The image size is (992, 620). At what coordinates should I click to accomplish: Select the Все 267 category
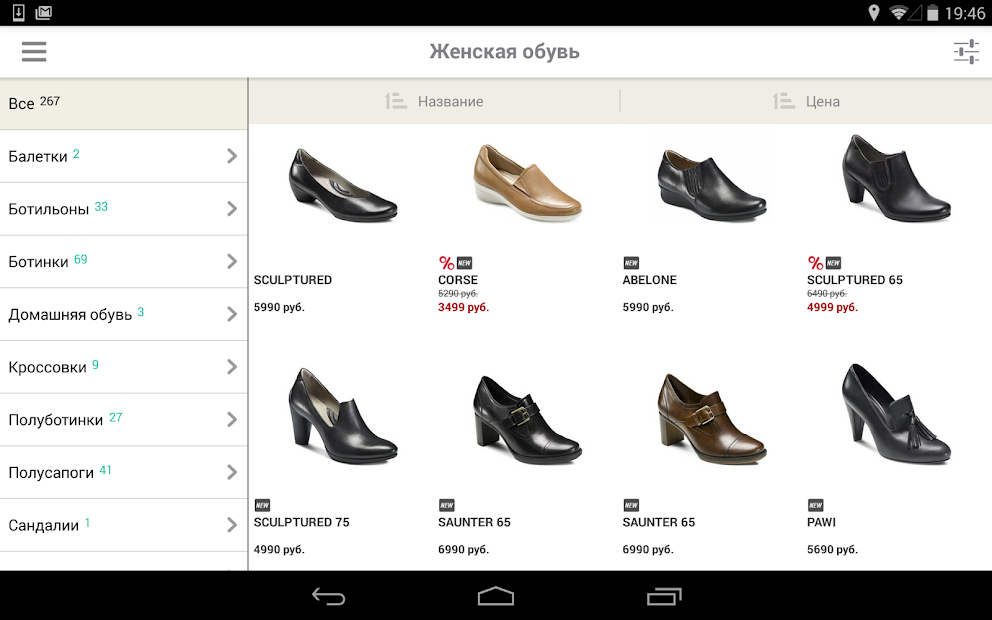pos(123,103)
